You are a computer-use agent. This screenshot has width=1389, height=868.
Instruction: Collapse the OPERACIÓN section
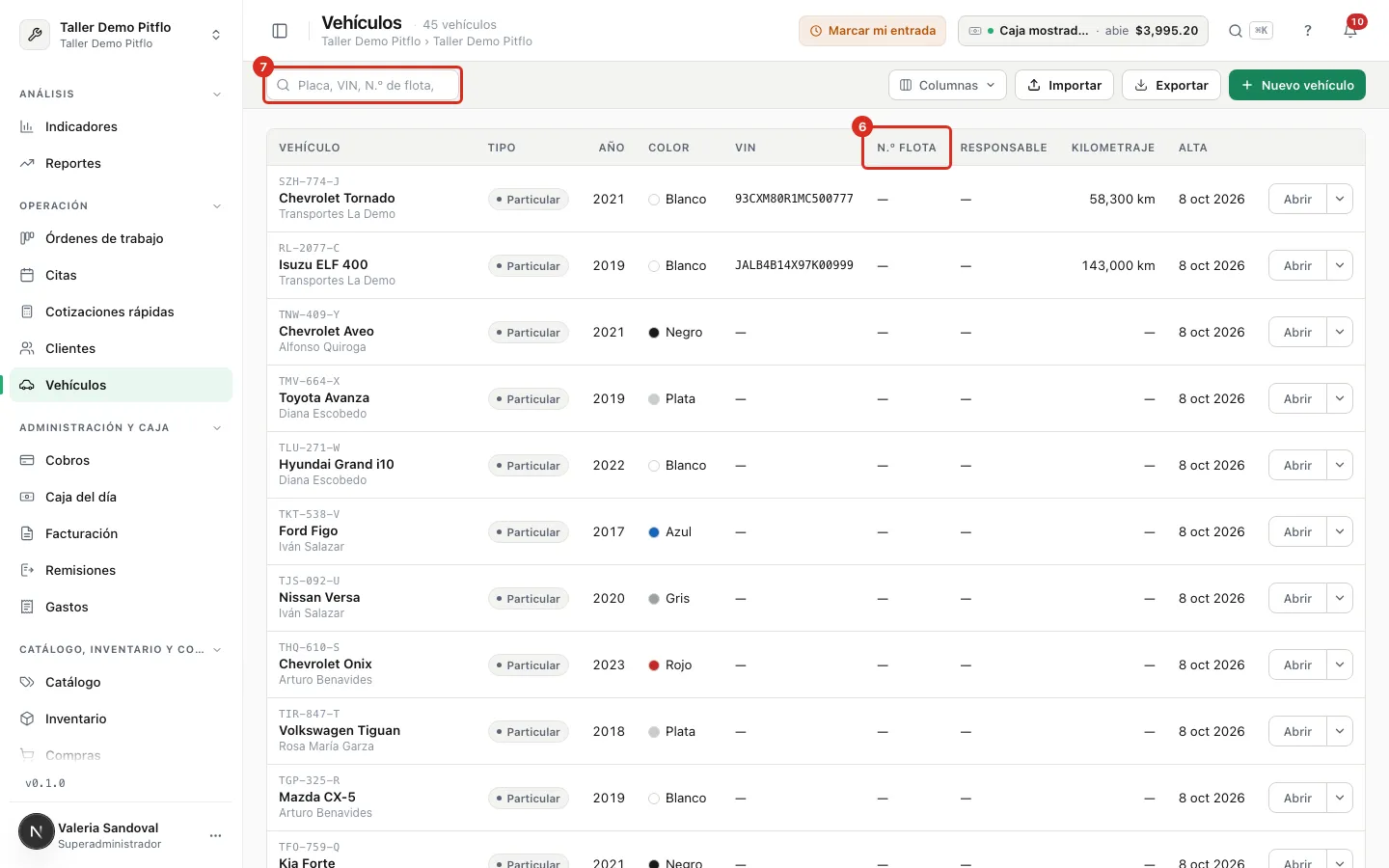217,206
